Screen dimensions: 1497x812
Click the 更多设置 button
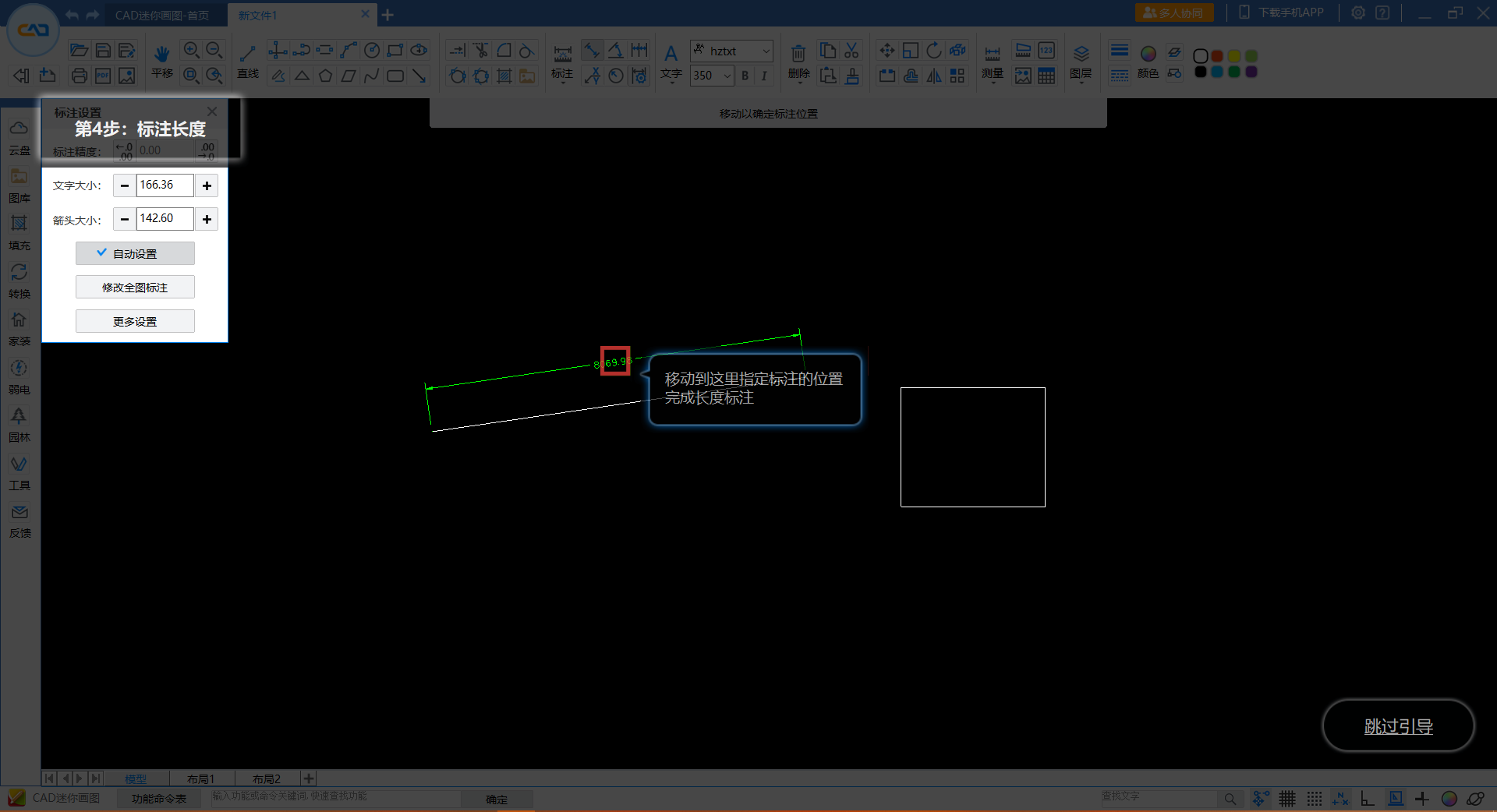135,321
